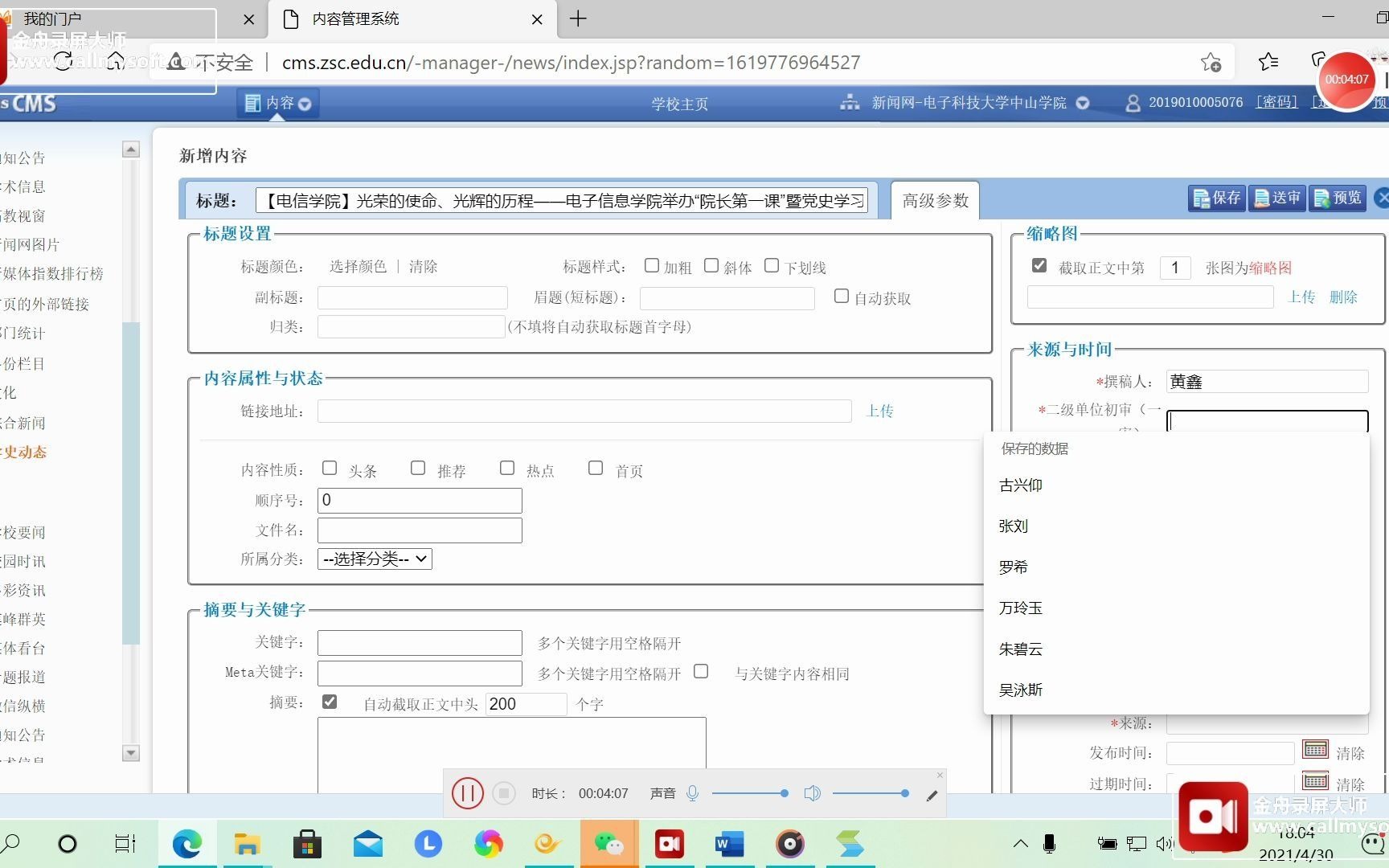The image size is (1389, 868).
Task: Click the thumbnail 上传 link
Action: coord(1302,297)
